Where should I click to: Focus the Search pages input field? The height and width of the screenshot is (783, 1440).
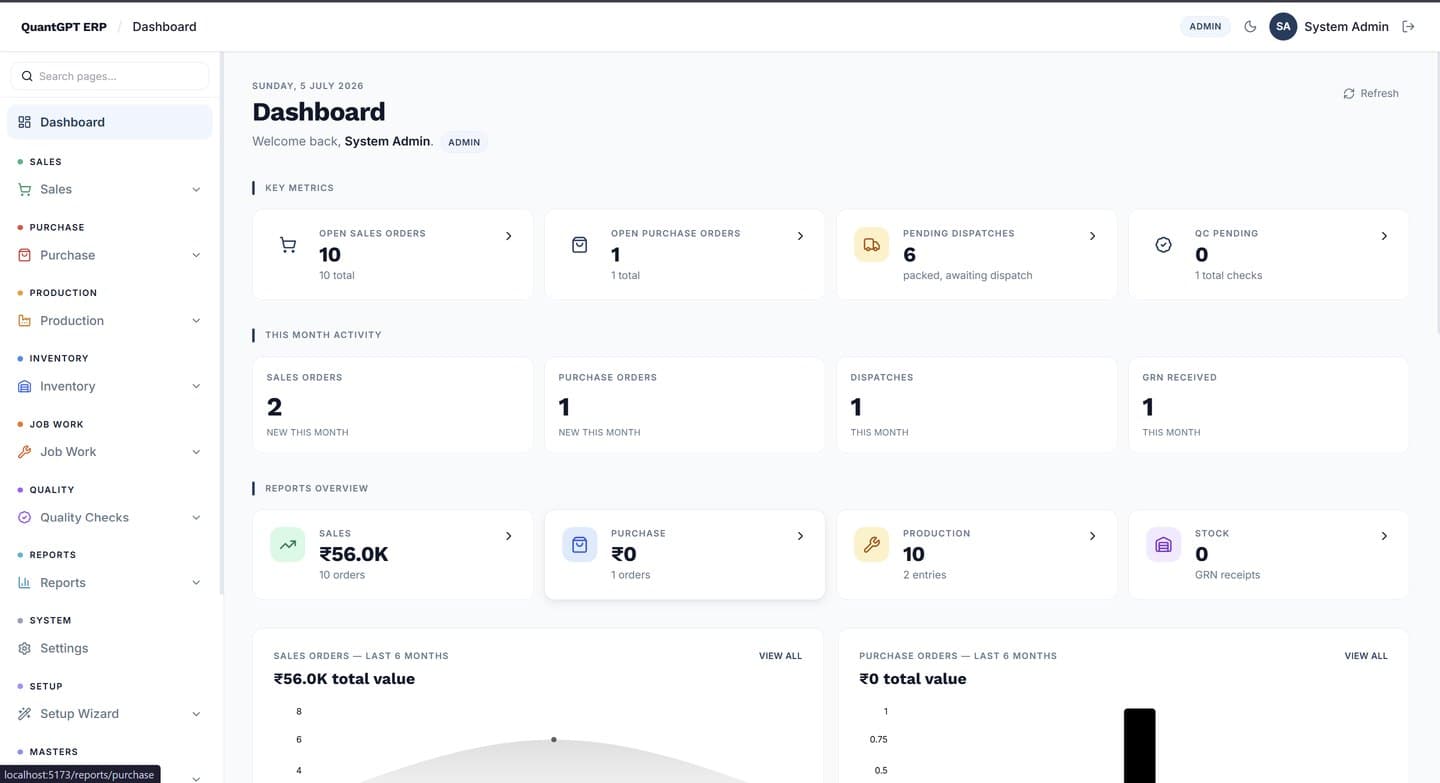point(110,76)
